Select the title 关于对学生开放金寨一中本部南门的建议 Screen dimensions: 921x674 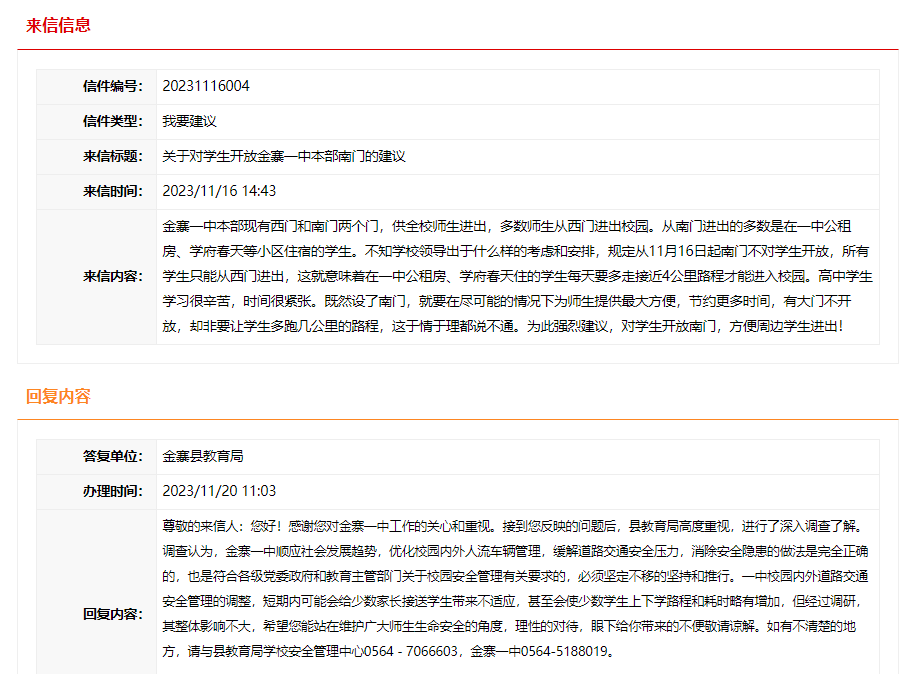(284, 156)
